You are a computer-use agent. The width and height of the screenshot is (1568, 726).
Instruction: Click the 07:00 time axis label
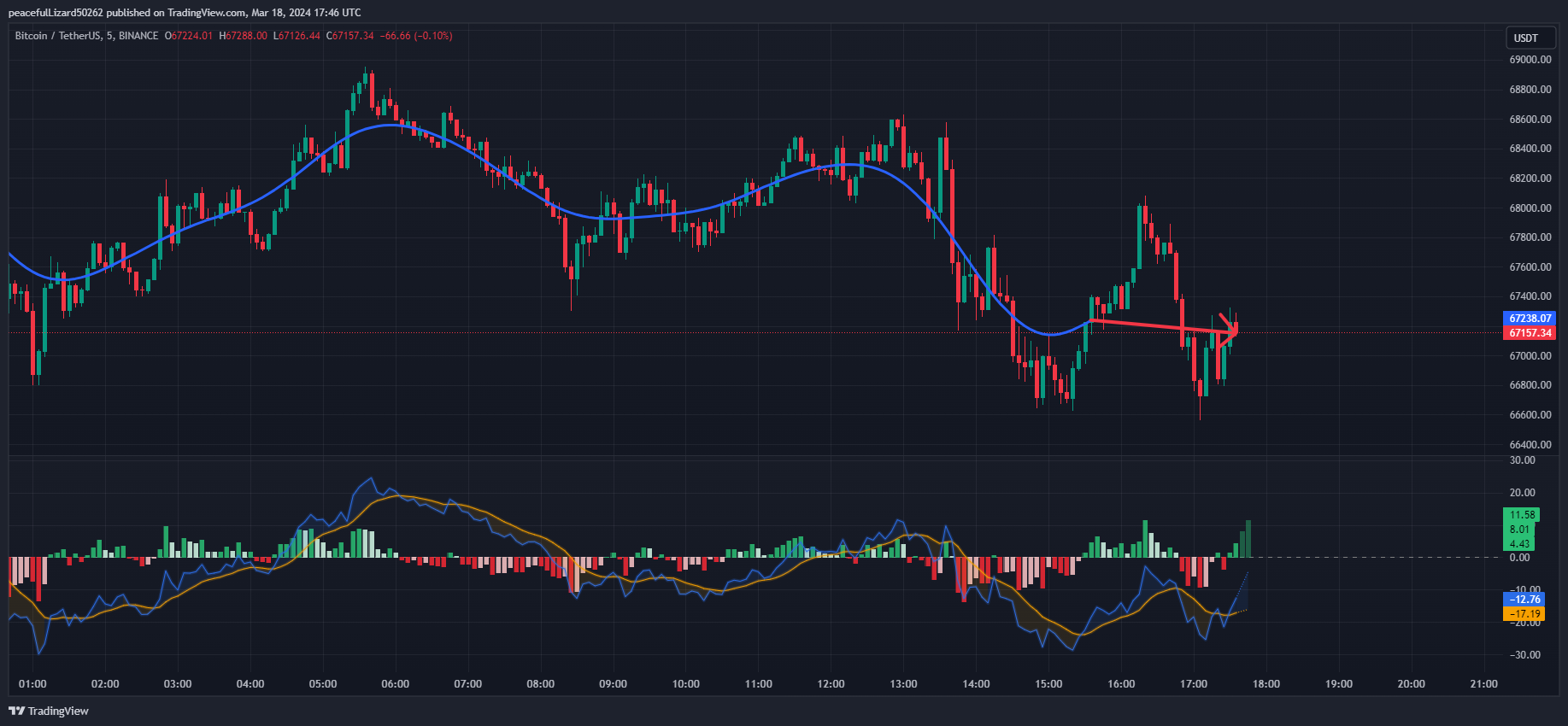pos(468,684)
